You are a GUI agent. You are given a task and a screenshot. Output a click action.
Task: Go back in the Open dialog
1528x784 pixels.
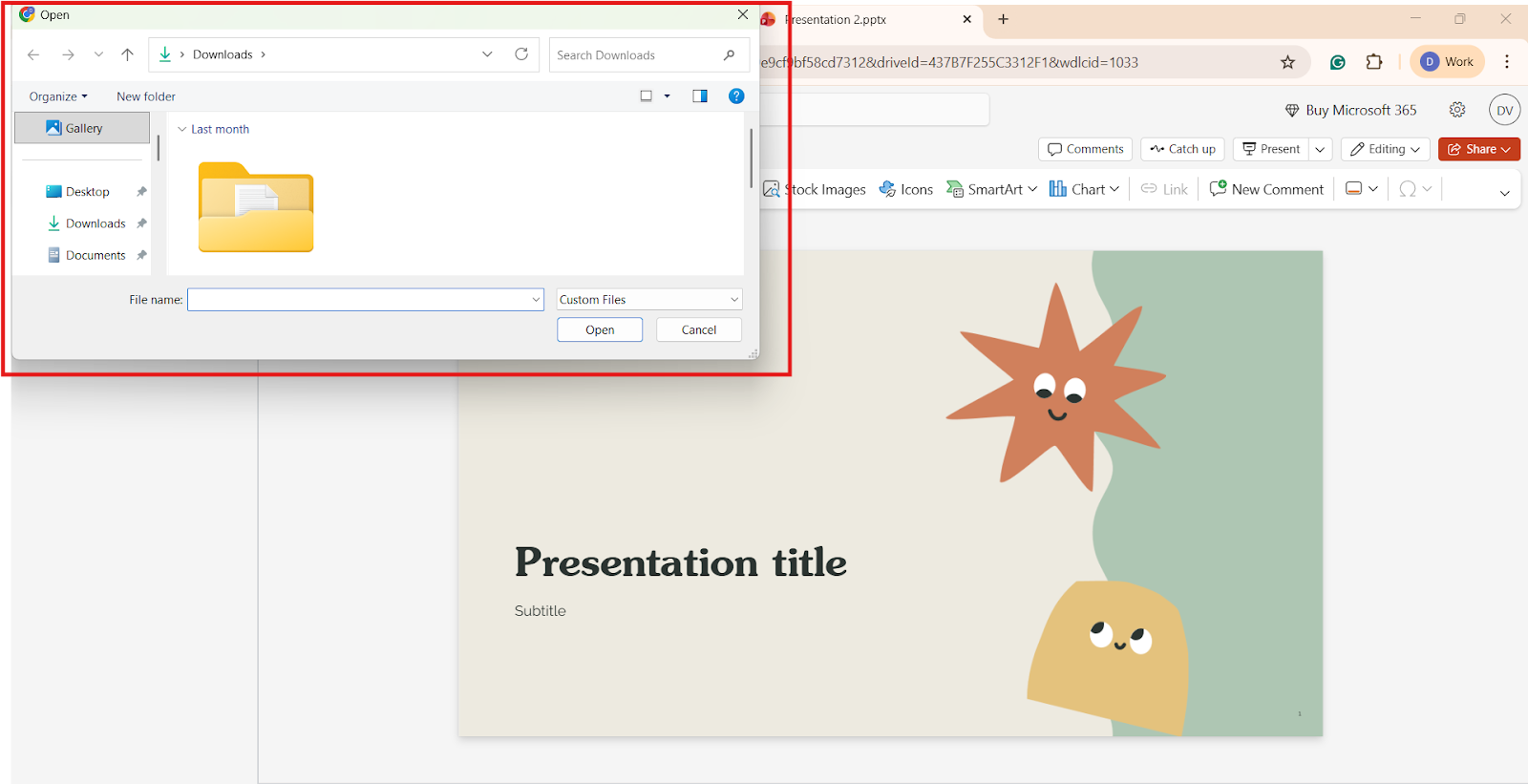(33, 54)
